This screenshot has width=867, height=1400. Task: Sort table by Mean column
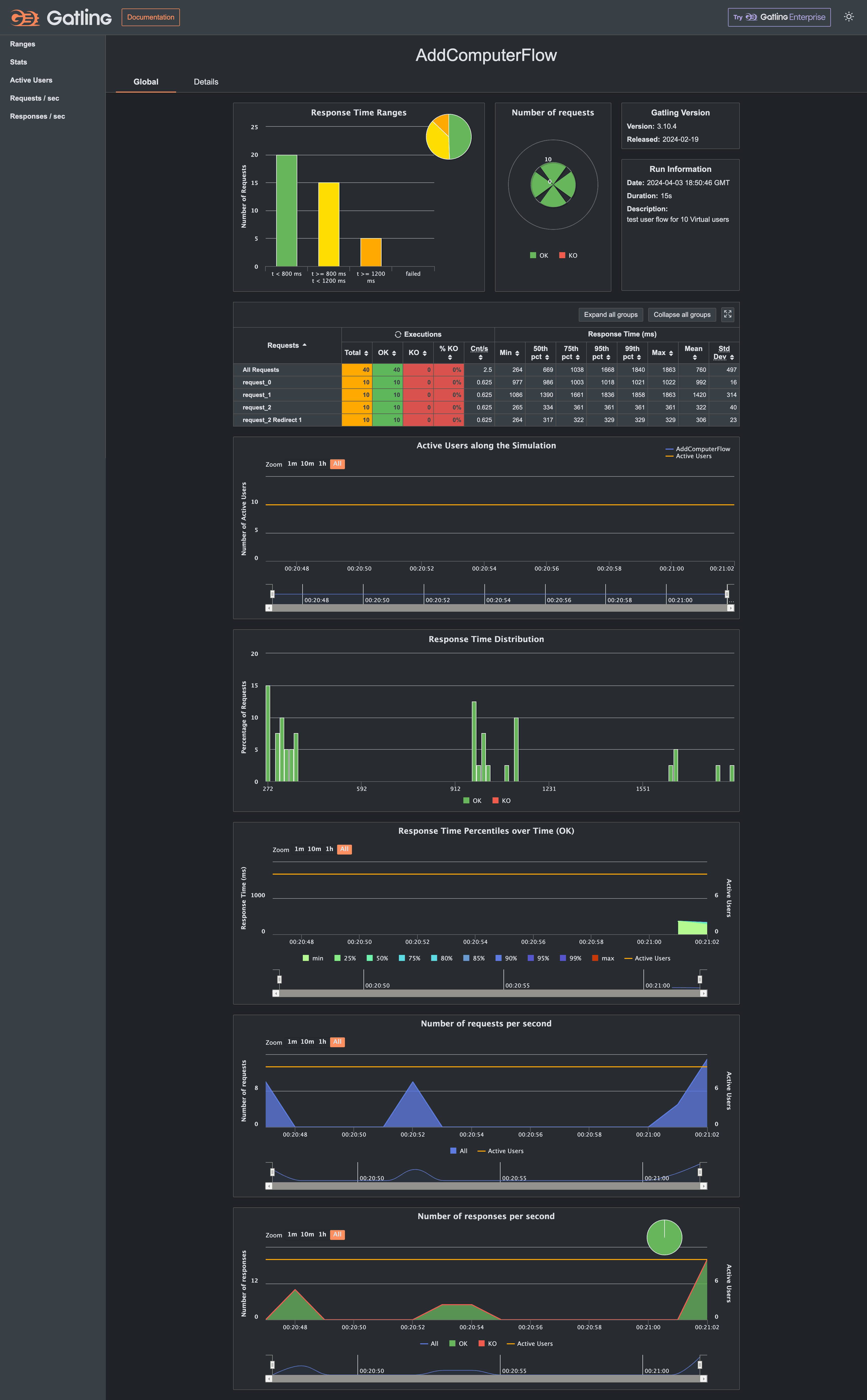[x=694, y=357]
